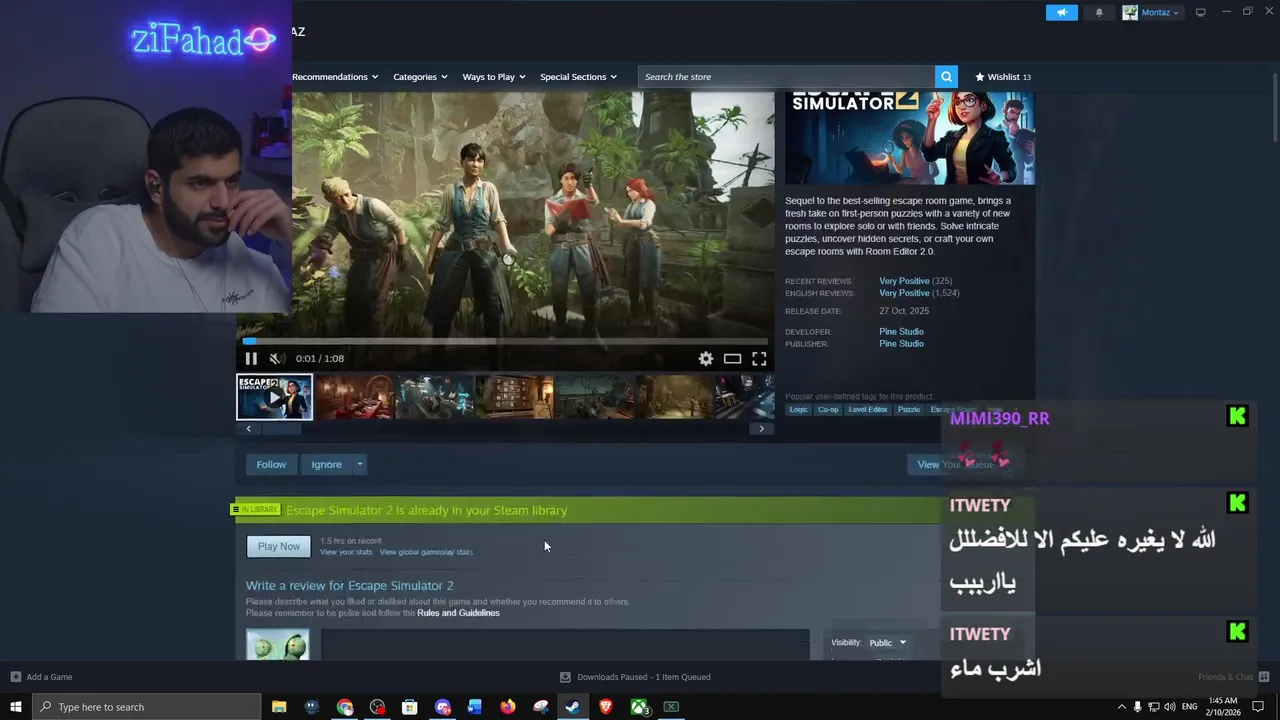Screen dimensions: 1280x720
Task: Open File Explorer from taskbar
Action: tap(279, 707)
